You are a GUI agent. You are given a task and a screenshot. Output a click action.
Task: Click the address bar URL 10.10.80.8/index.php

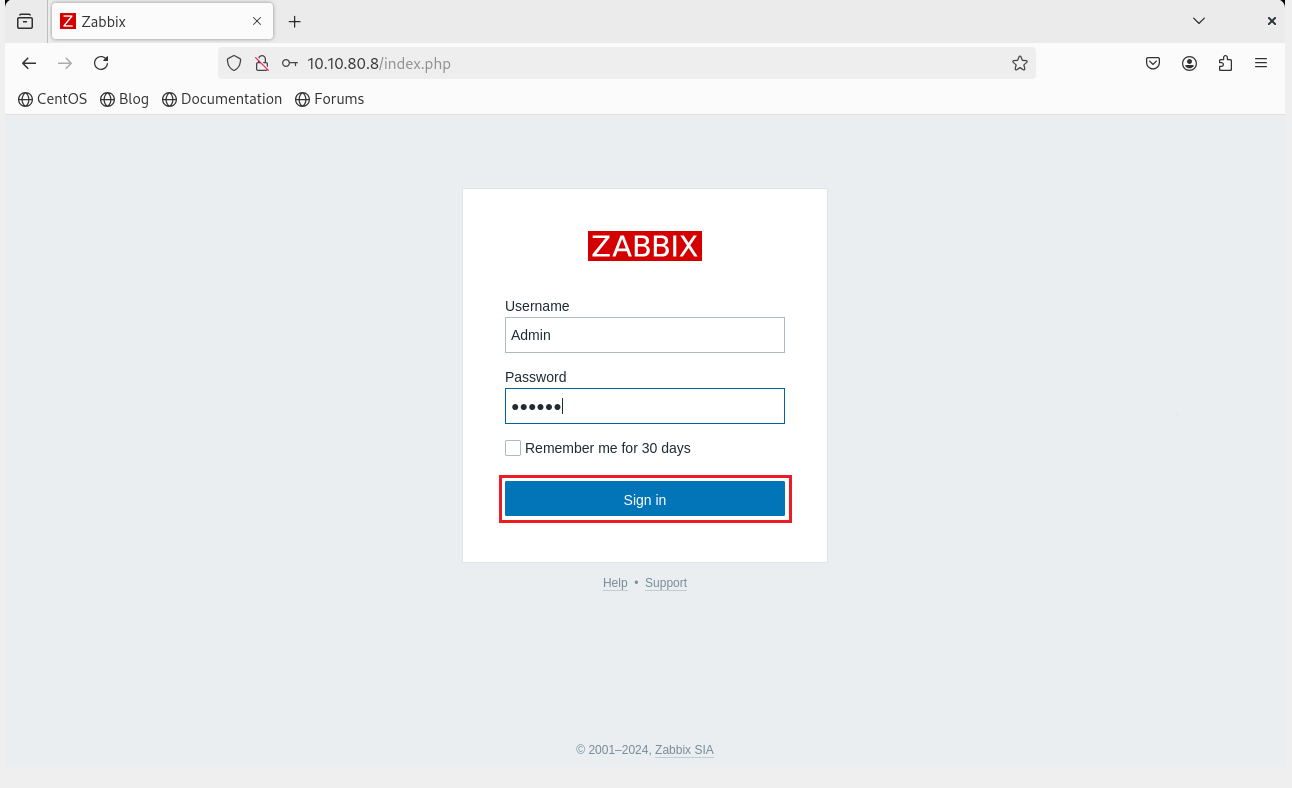379,63
